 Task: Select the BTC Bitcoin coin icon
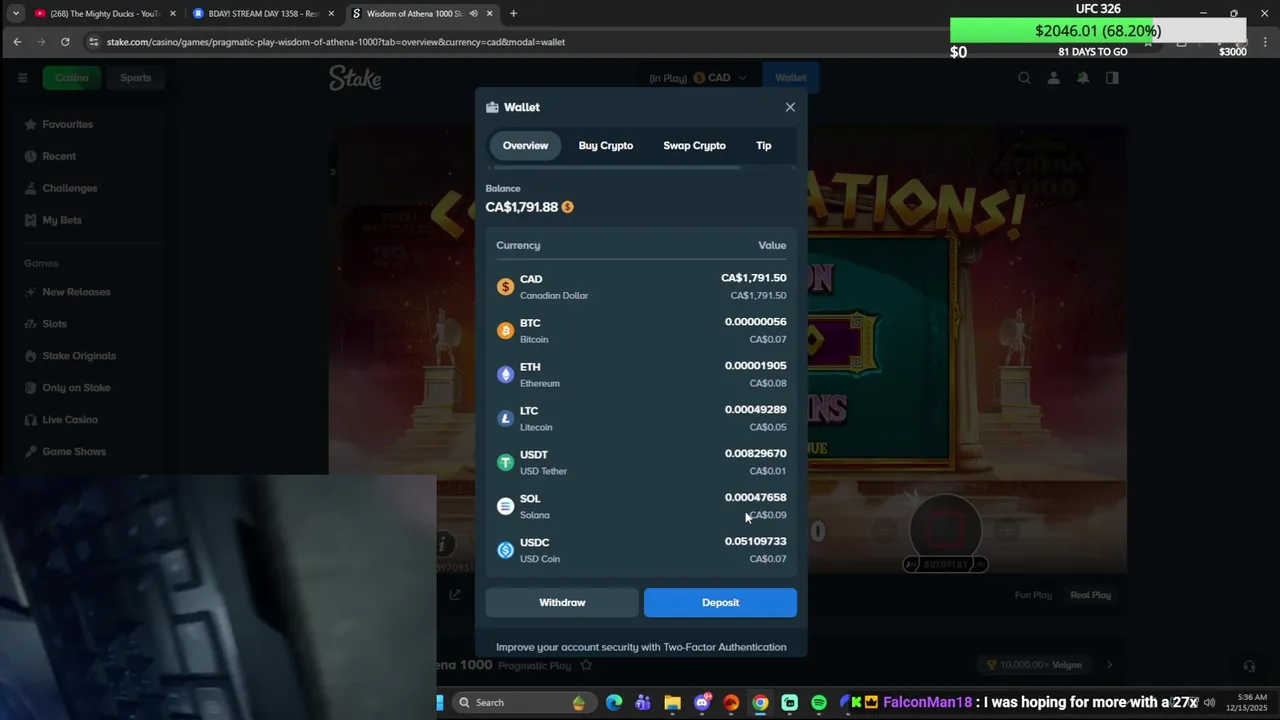[x=505, y=331]
